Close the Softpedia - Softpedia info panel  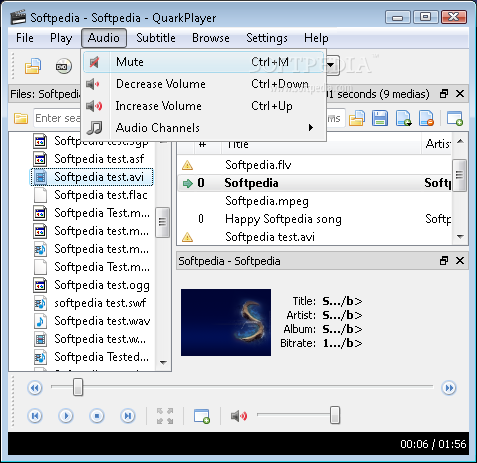(460, 261)
